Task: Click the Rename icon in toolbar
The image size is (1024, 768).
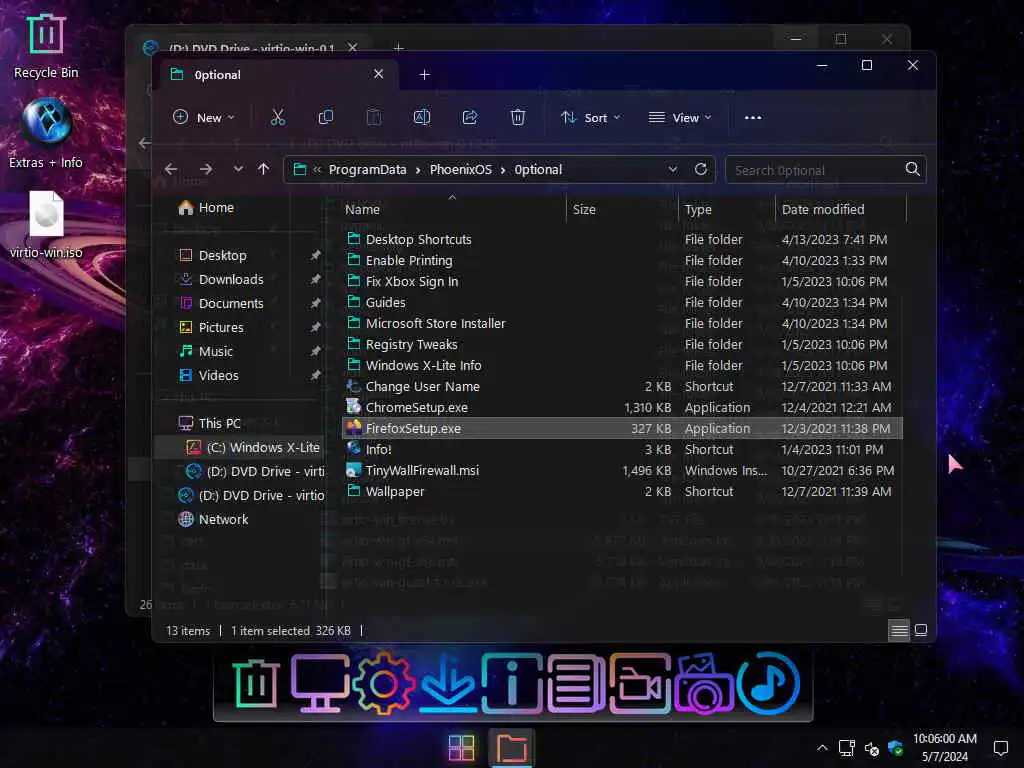Action: click(422, 118)
